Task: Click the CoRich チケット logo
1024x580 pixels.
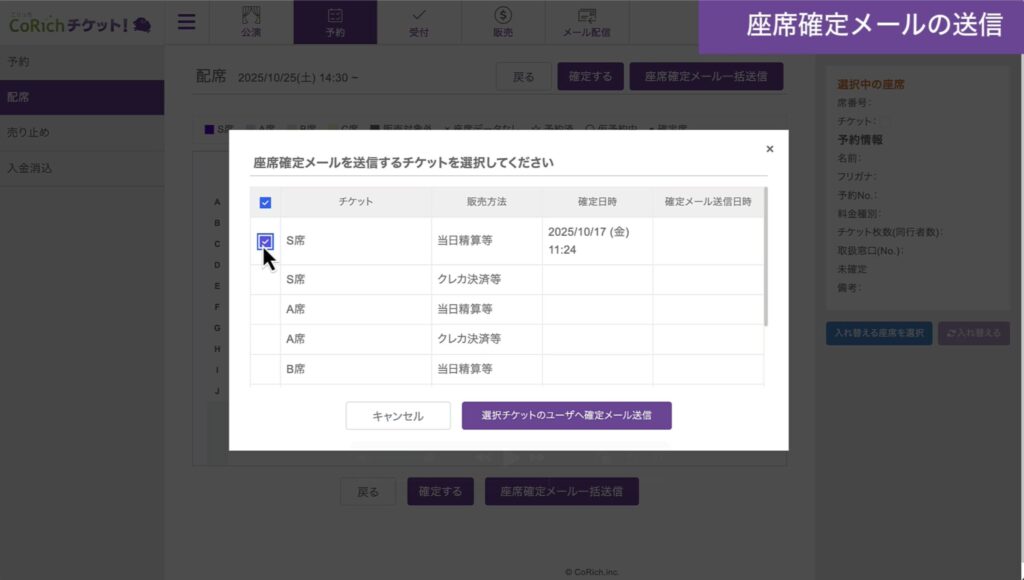Action: [x=80, y=23]
